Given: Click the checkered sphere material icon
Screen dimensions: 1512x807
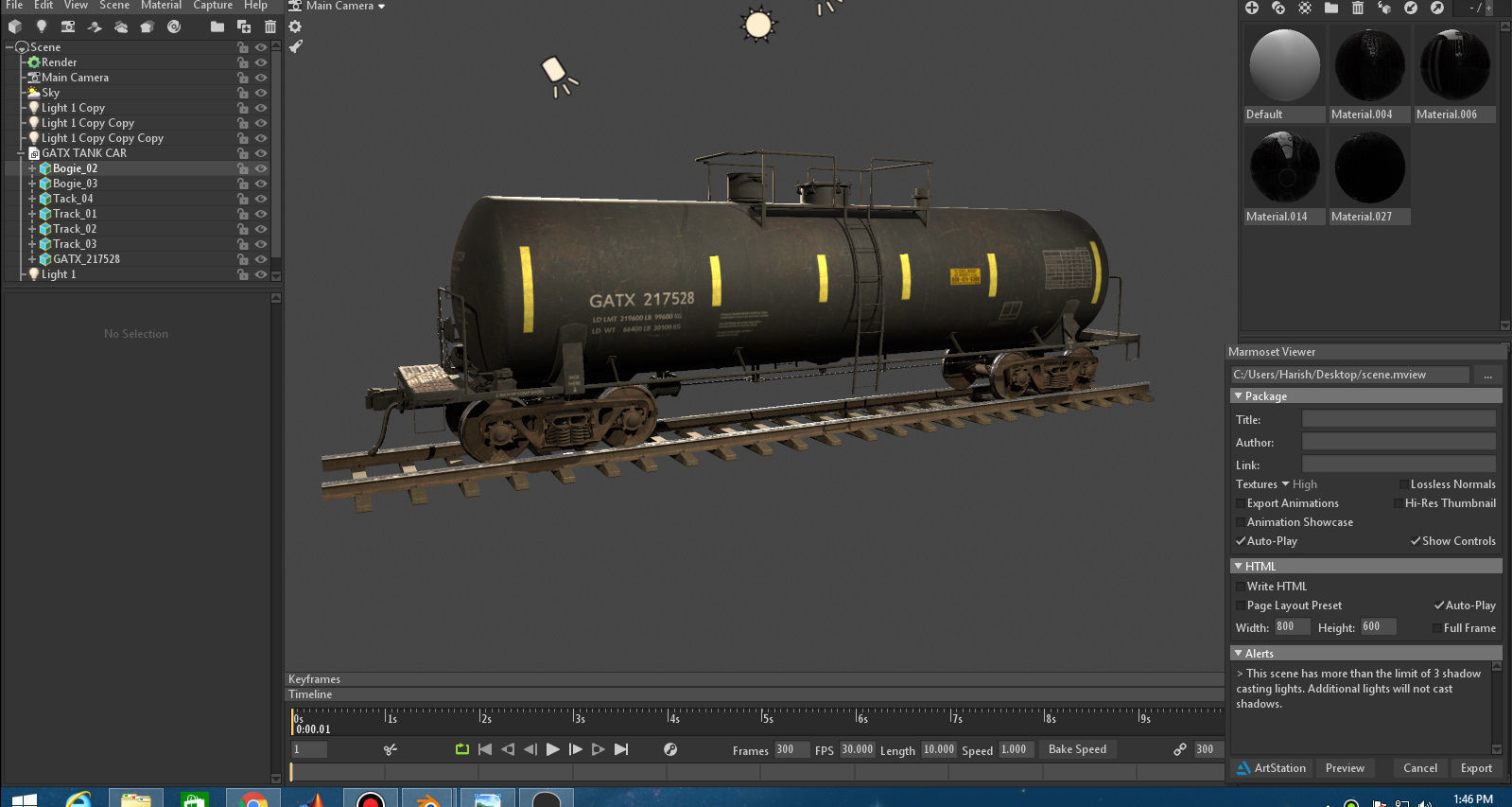Looking at the screenshot, I should click(x=1305, y=8).
